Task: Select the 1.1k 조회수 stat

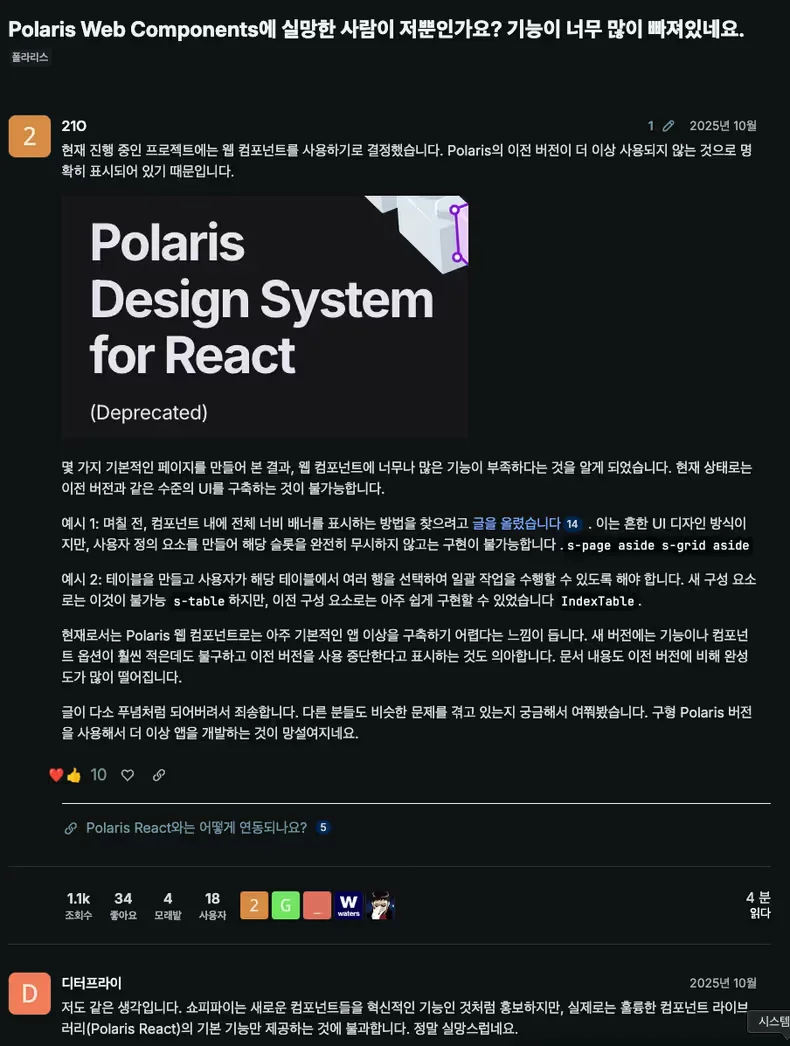Action: point(78,906)
